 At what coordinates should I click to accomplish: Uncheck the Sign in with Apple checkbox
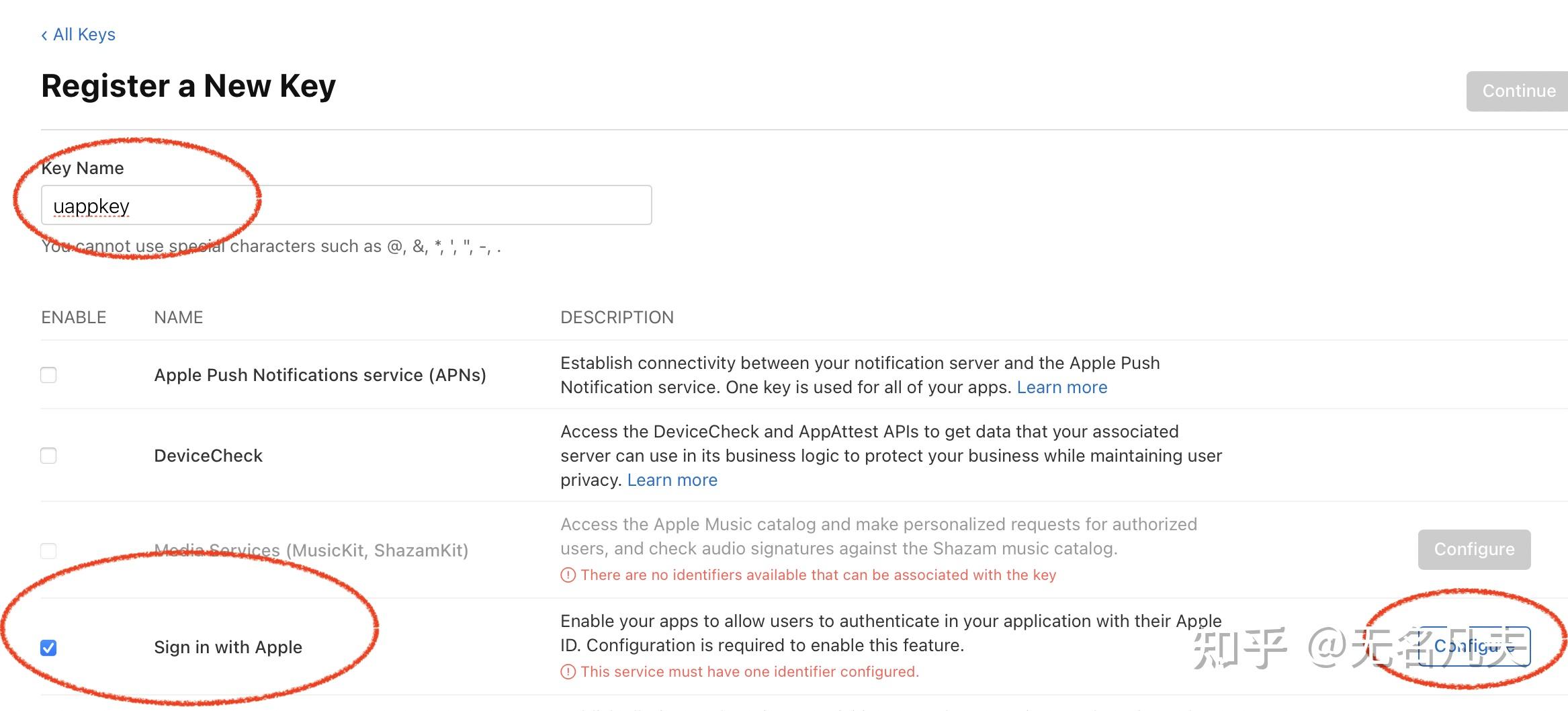[48, 646]
